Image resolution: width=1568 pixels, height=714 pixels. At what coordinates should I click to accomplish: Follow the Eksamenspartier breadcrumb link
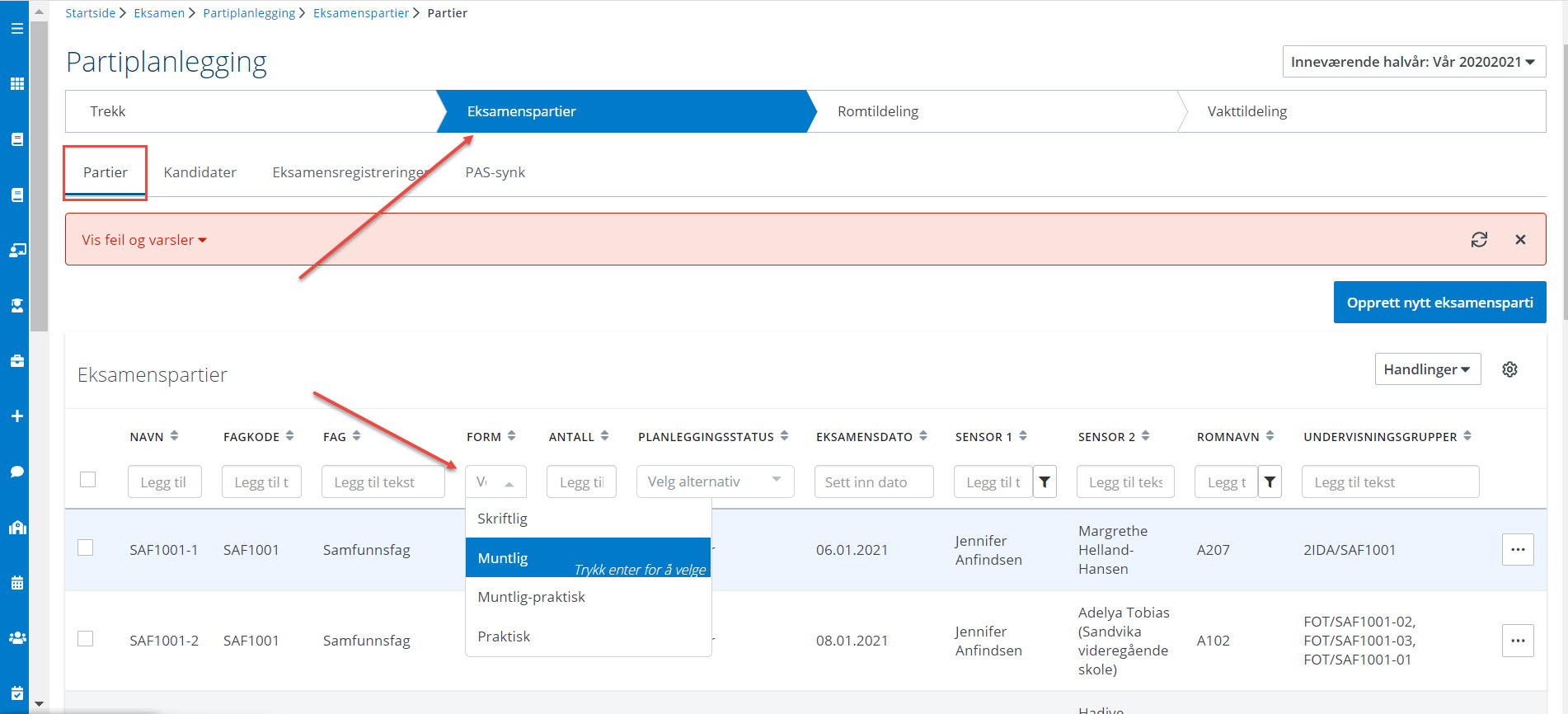point(360,13)
